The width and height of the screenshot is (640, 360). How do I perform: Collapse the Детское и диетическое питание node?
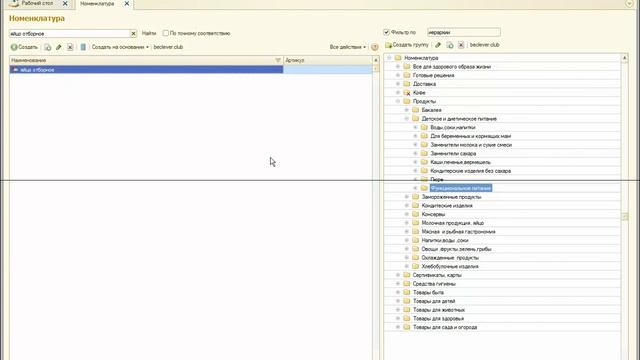(x=407, y=118)
